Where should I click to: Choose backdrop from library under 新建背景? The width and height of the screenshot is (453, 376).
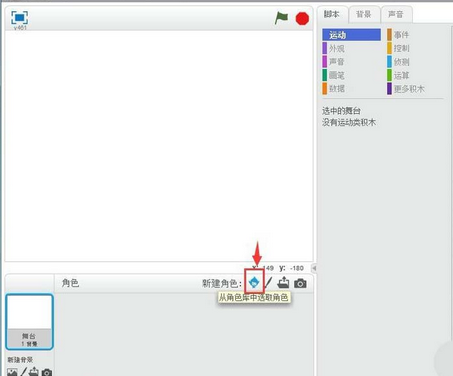(x=12, y=372)
